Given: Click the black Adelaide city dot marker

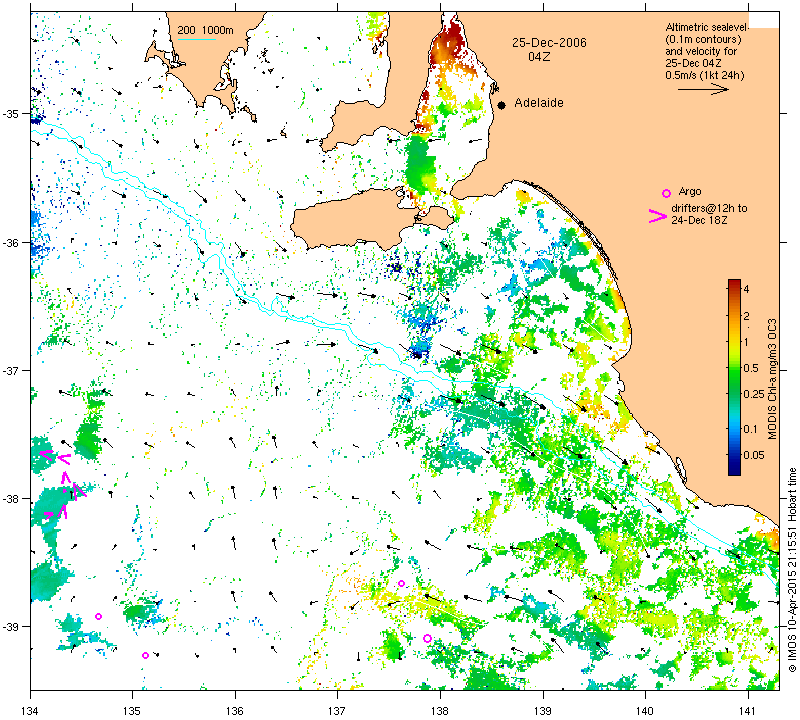Looking at the screenshot, I should (502, 105).
